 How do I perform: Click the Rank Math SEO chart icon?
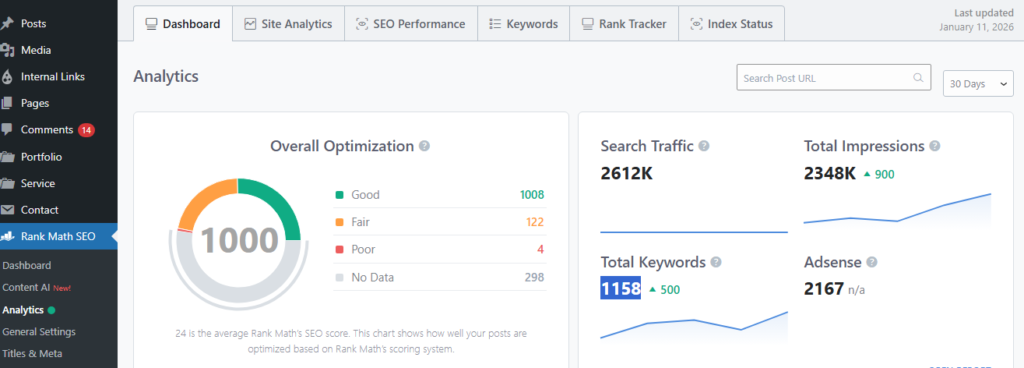coord(7,236)
